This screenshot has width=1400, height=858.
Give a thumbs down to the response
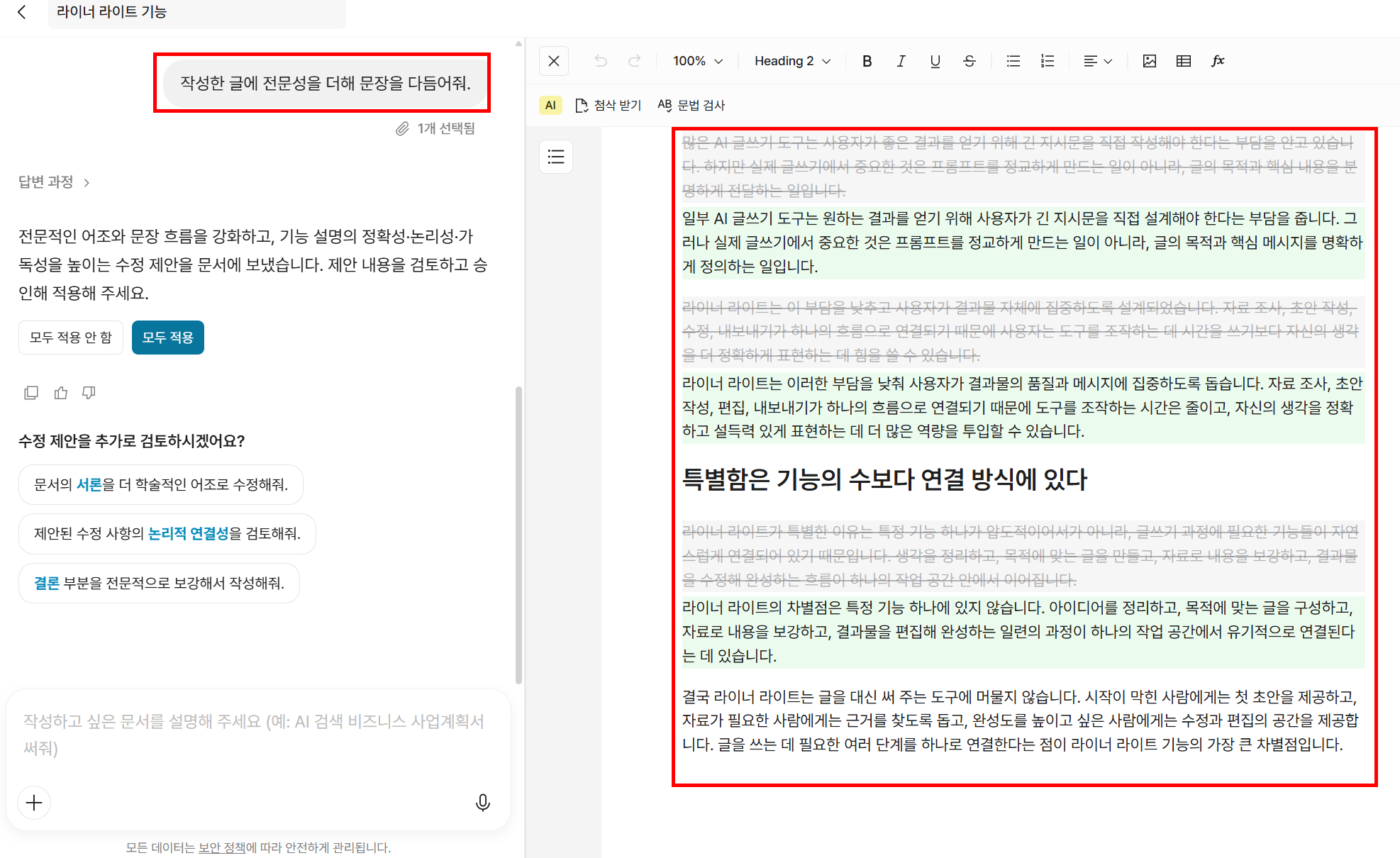coord(89,393)
